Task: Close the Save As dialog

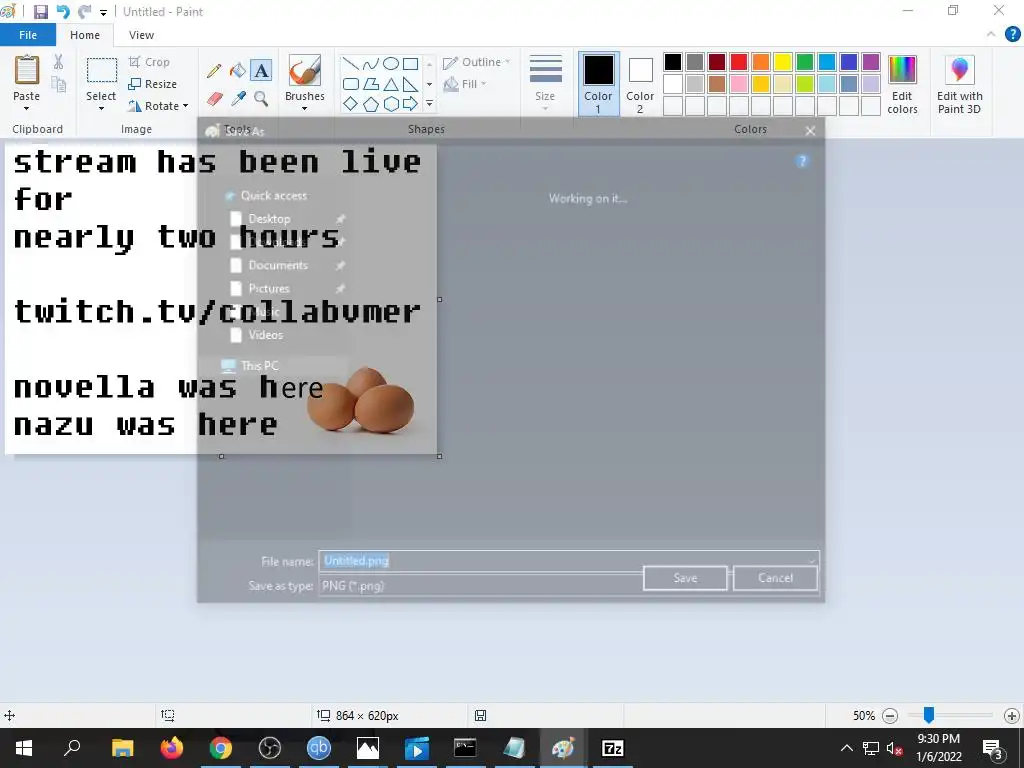Action: coord(810,131)
